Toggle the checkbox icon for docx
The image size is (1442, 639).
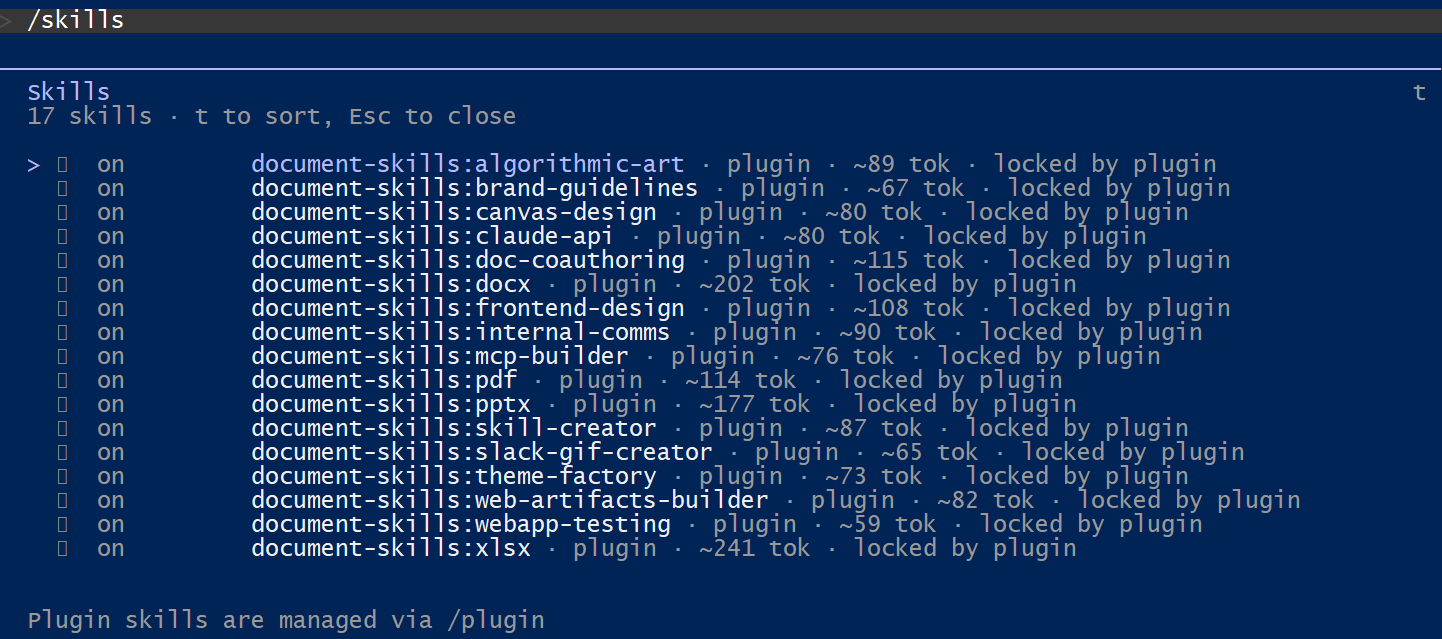tap(62, 284)
